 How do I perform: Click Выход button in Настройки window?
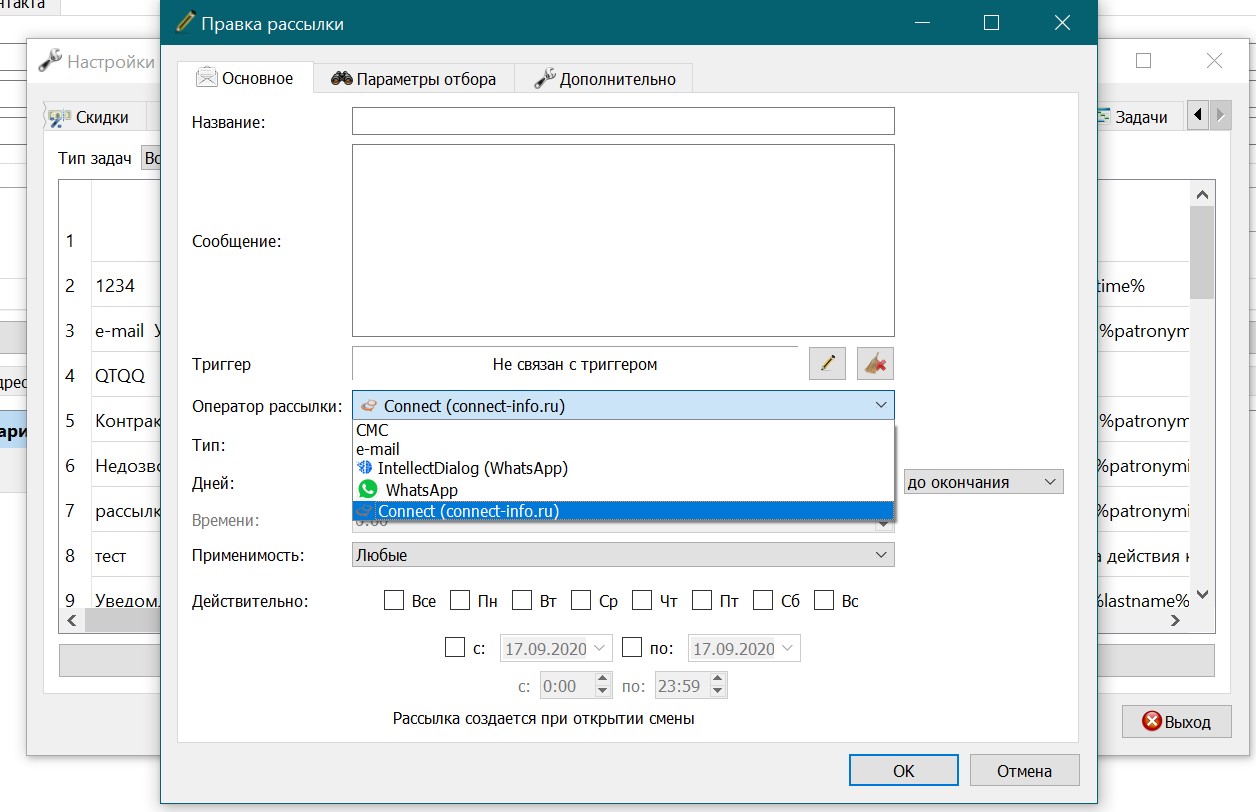tap(1176, 721)
